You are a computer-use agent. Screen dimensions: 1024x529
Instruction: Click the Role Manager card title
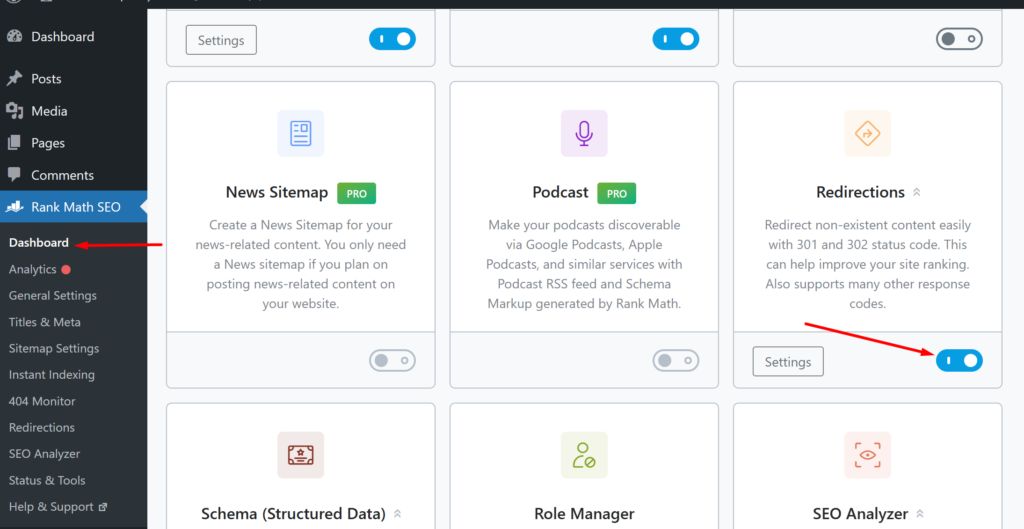(x=584, y=514)
